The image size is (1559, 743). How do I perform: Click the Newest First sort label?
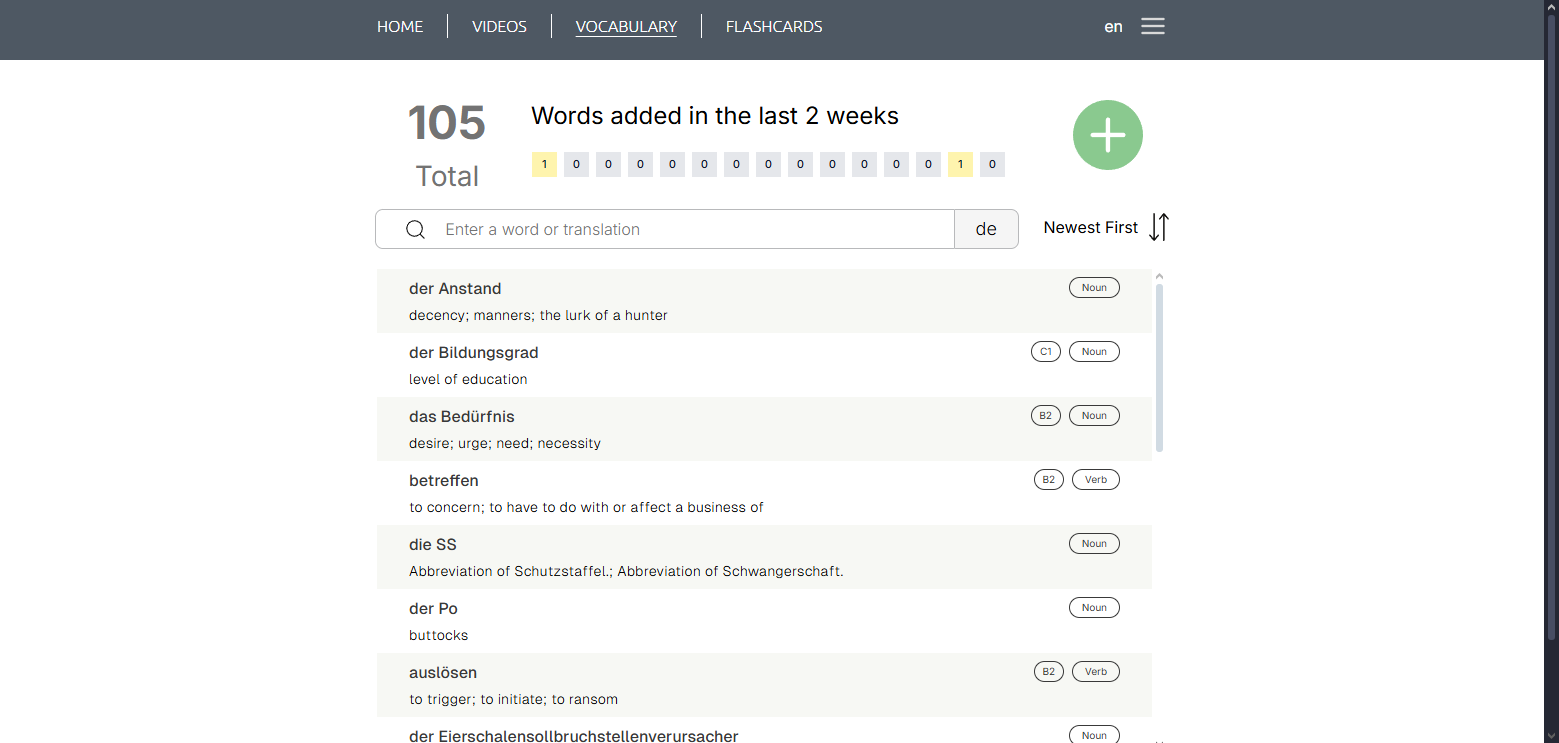coord(1090,228)
